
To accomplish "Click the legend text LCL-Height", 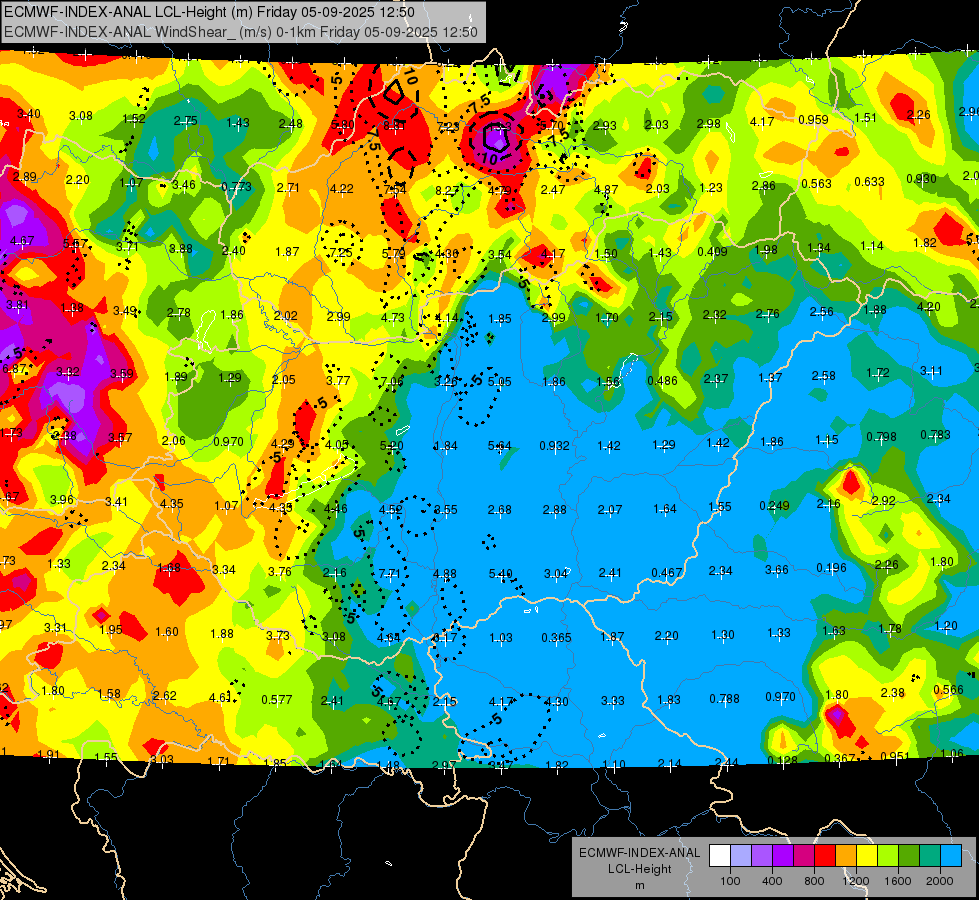I will 639,869.
